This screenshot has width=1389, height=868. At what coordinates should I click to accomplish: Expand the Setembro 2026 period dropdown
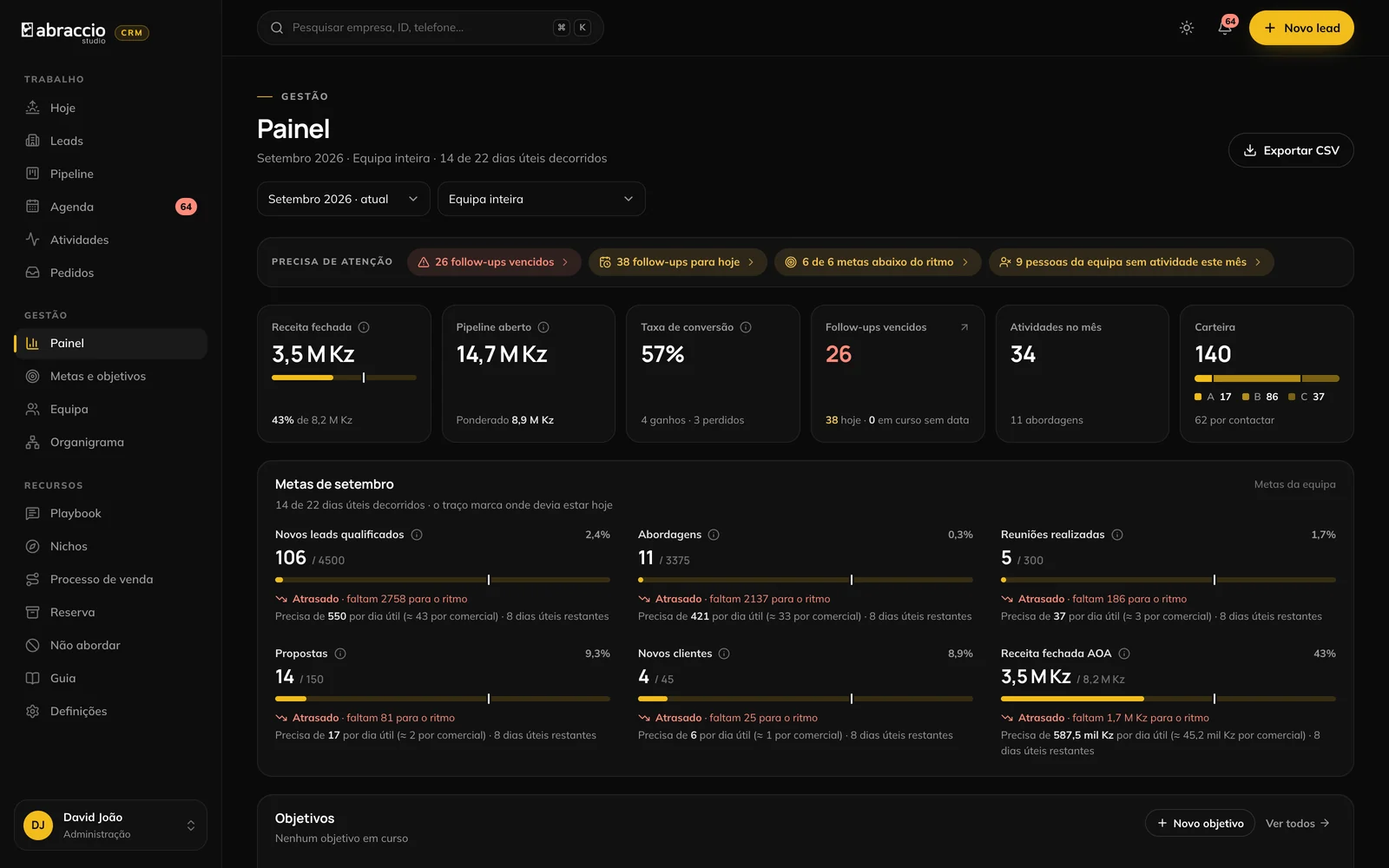tap(344, 199)
